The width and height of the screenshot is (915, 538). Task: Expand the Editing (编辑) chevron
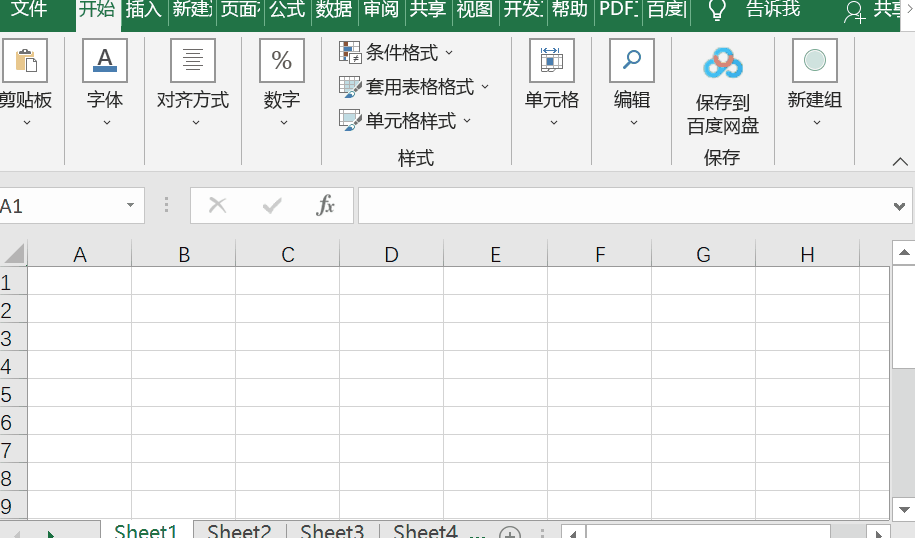634,123
